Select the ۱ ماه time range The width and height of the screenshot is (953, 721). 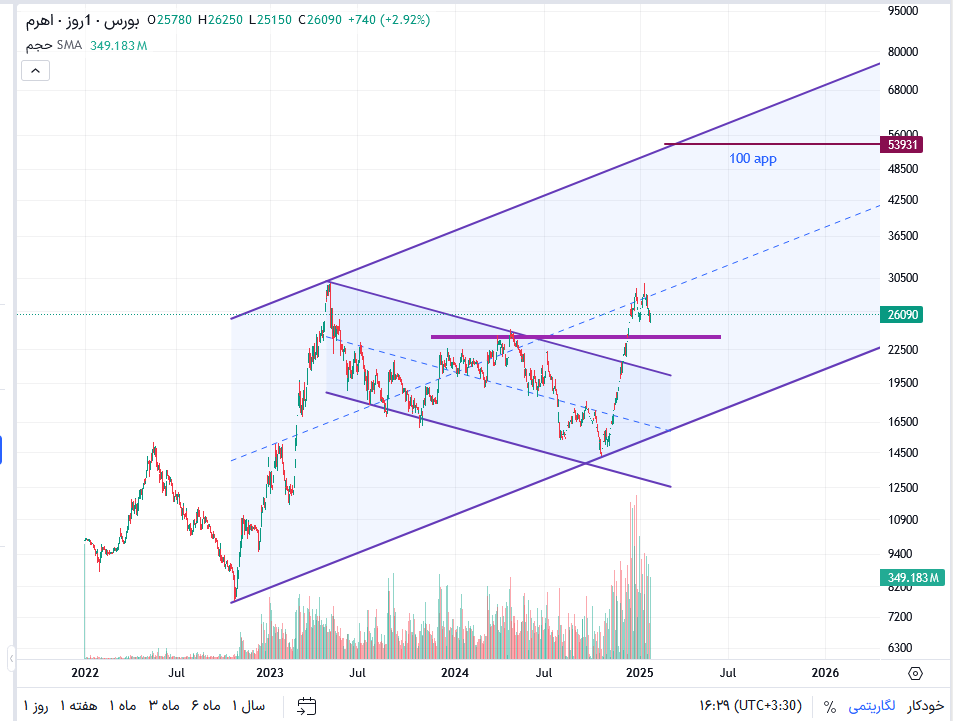[123, 706]
